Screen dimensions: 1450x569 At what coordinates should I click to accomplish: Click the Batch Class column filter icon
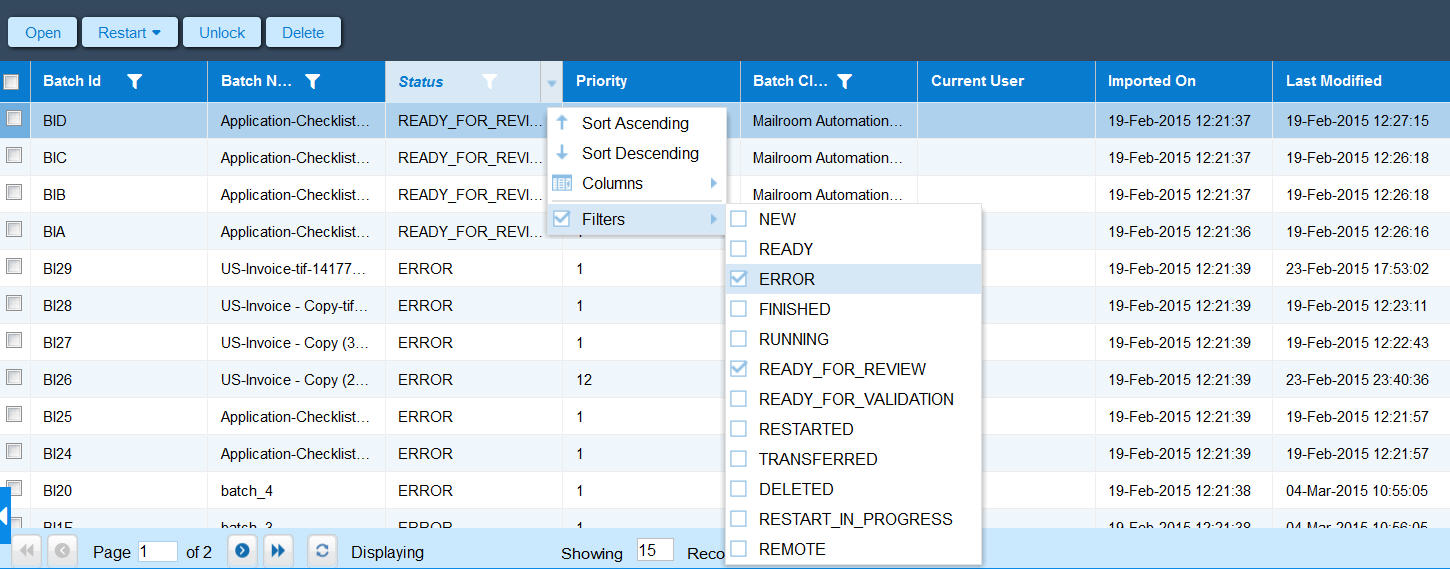tap(844, 82)
